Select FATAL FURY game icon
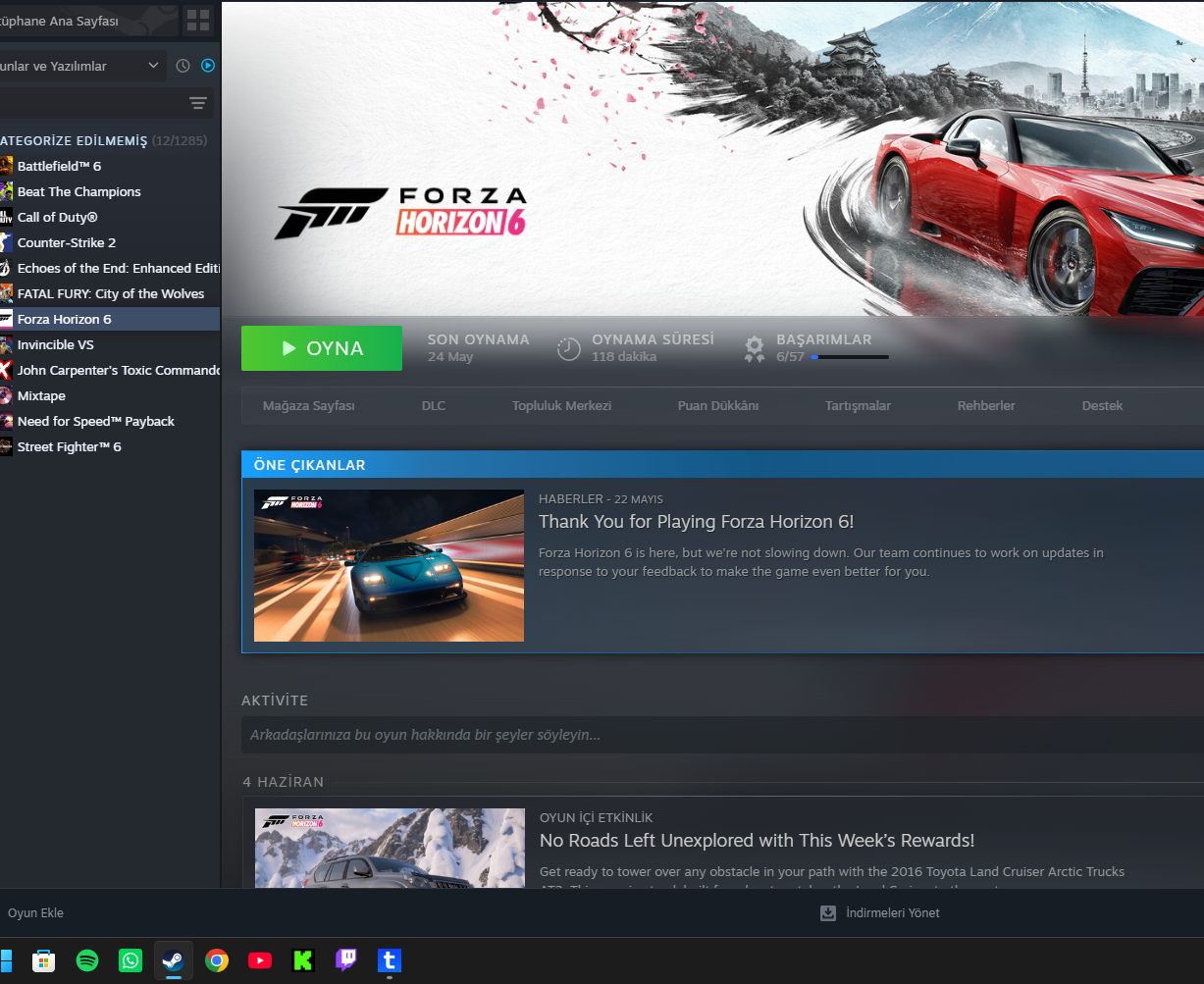This screenshot has height=984, width=1204. point(6,293)
